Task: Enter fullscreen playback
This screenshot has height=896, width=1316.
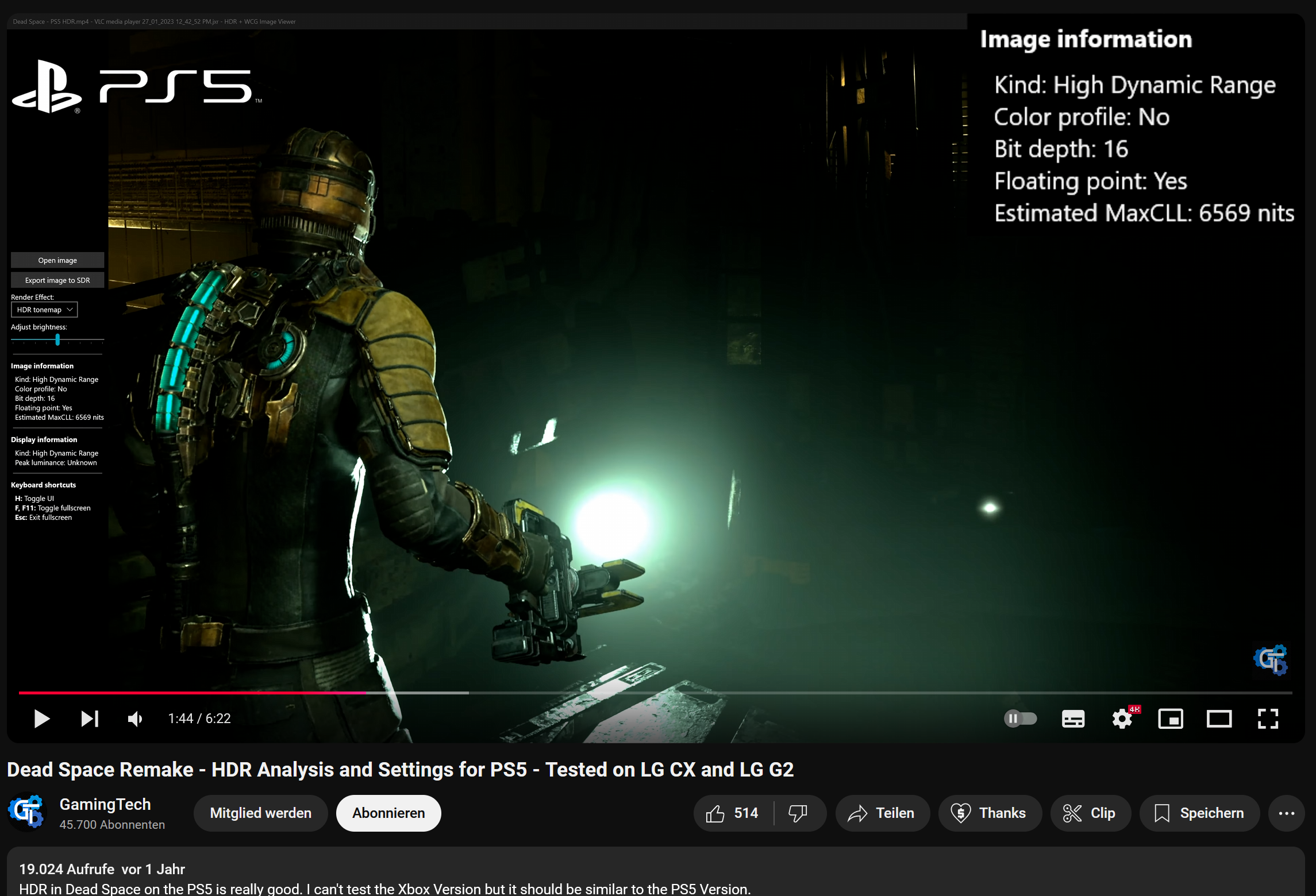Action: (x=1268, y=719)
